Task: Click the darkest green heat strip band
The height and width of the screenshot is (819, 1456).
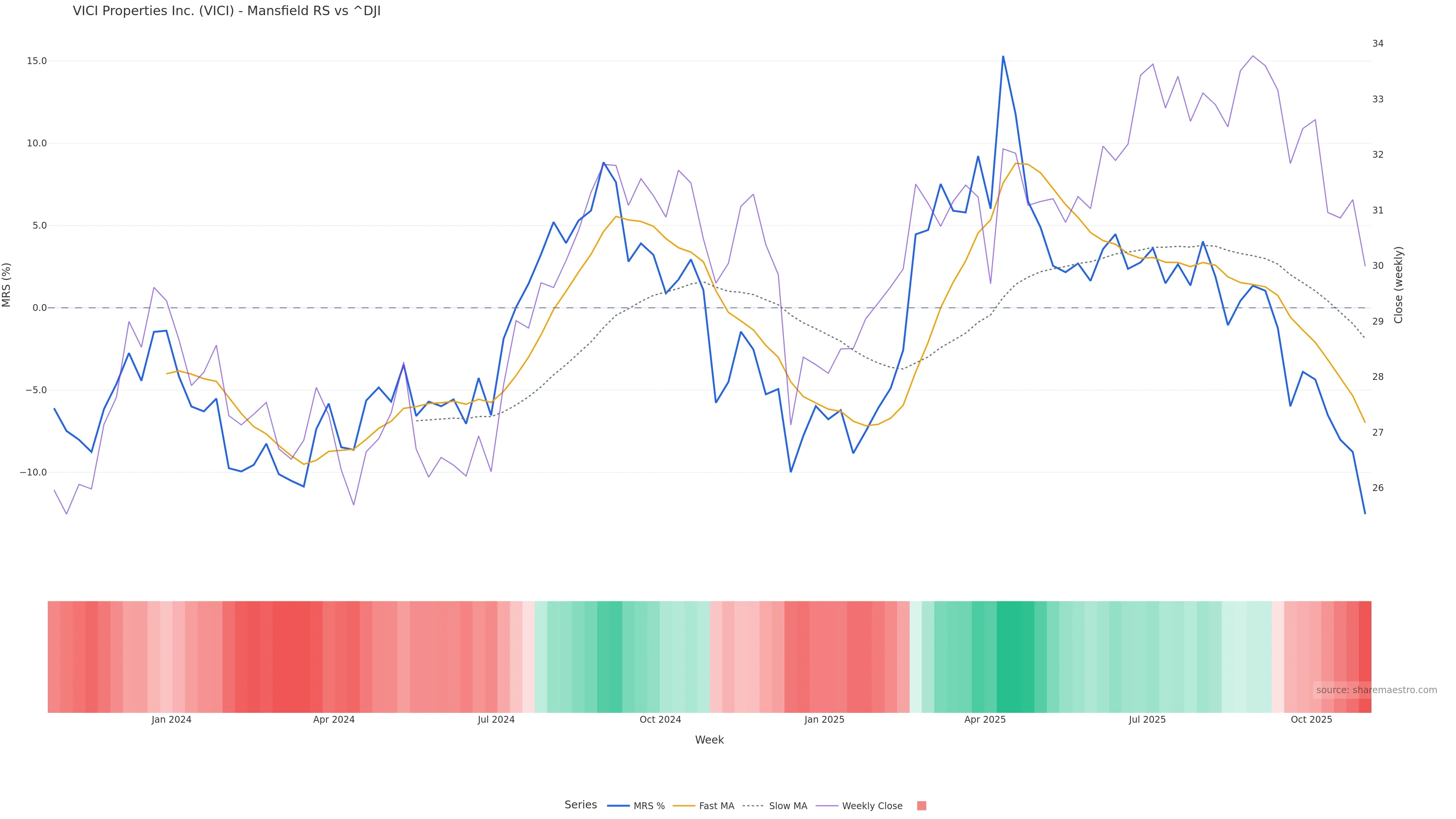Action: [x=1015, y=657]
